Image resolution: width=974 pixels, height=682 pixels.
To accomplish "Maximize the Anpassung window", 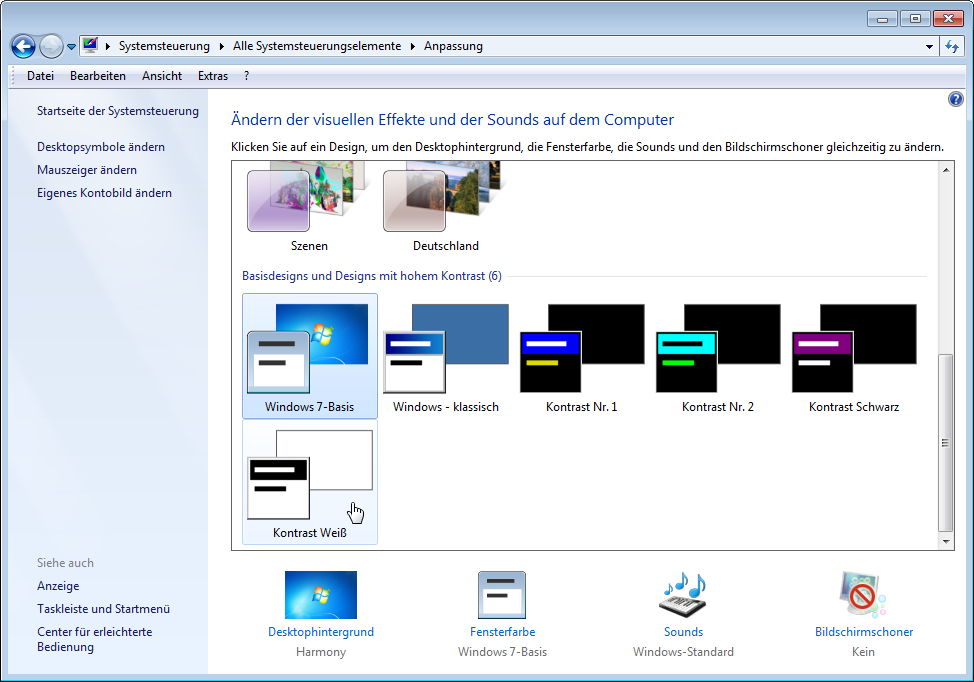I will [915, 19].
